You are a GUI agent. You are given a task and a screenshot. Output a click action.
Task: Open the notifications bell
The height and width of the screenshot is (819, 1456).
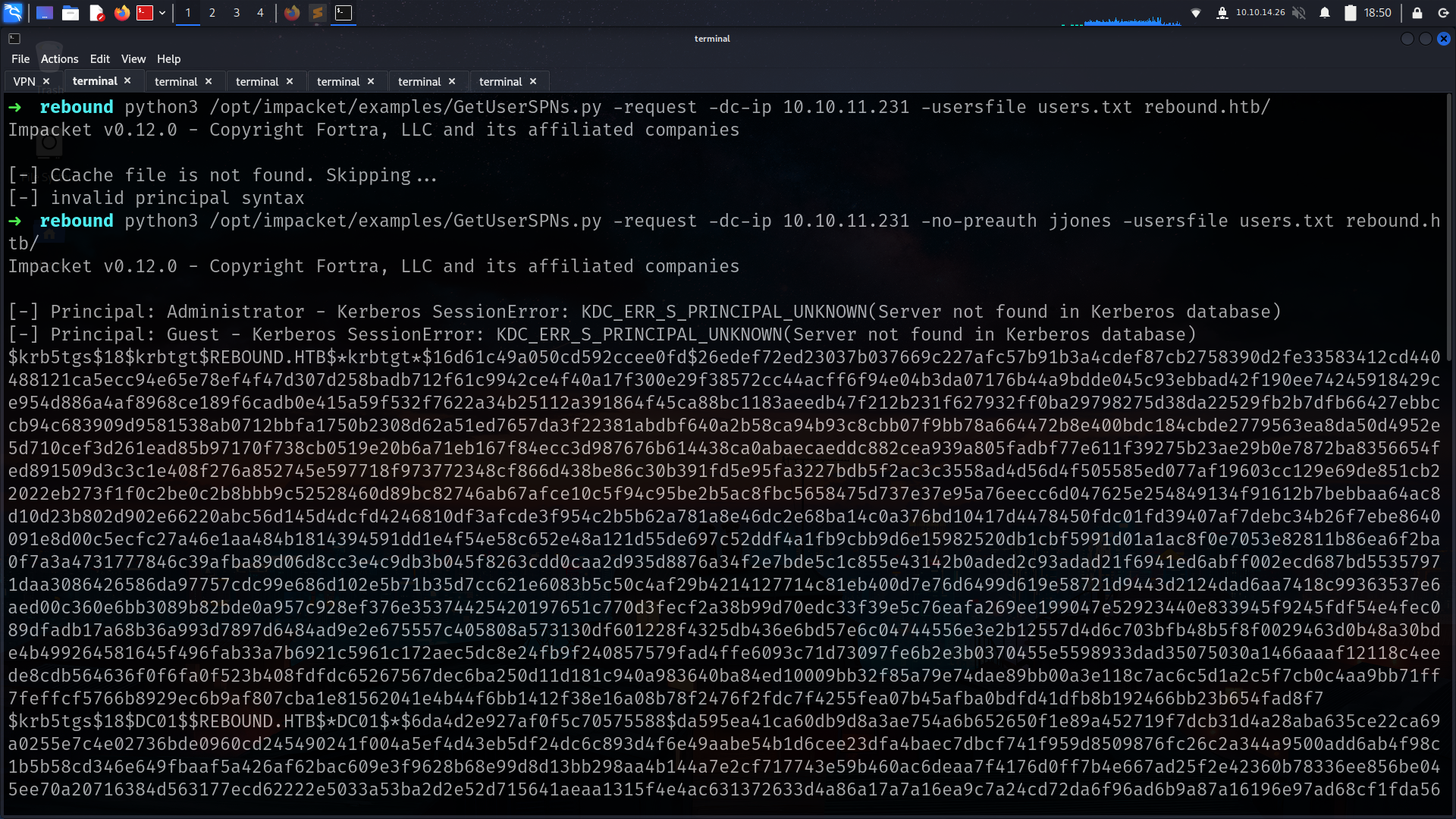pos(1325,13)
